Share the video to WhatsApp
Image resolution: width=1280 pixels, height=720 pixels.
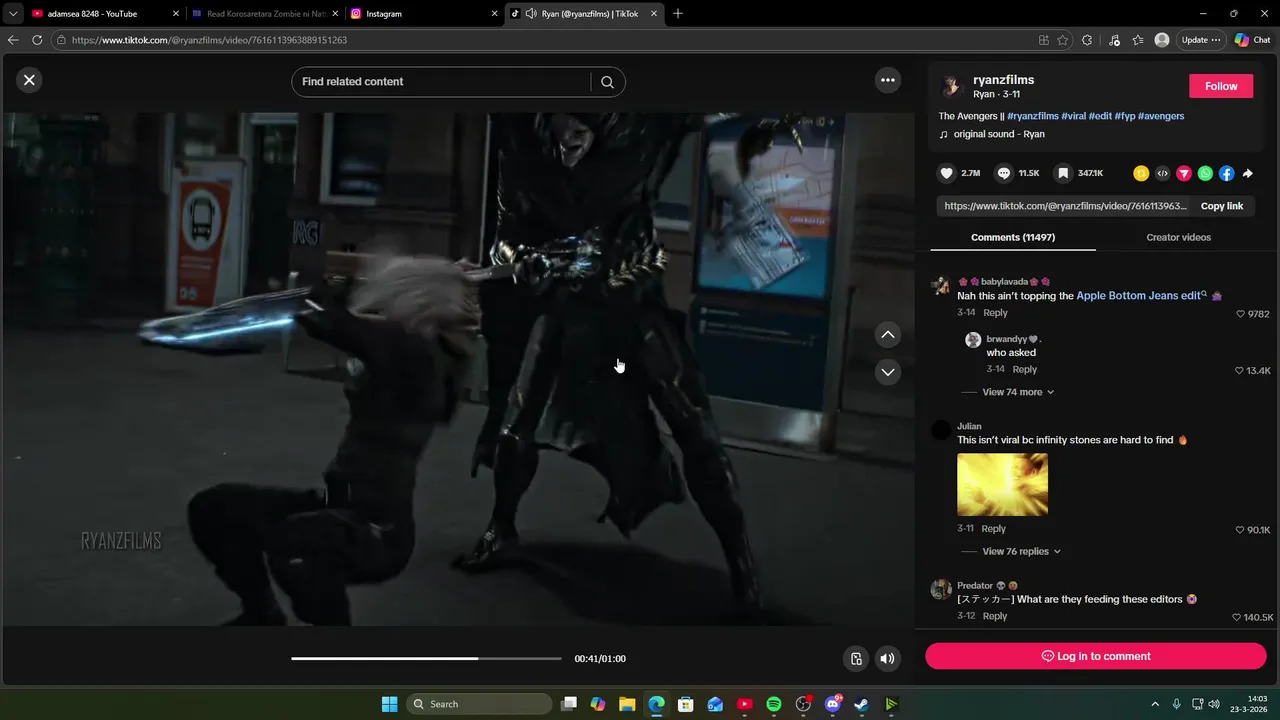point(1205,173)
